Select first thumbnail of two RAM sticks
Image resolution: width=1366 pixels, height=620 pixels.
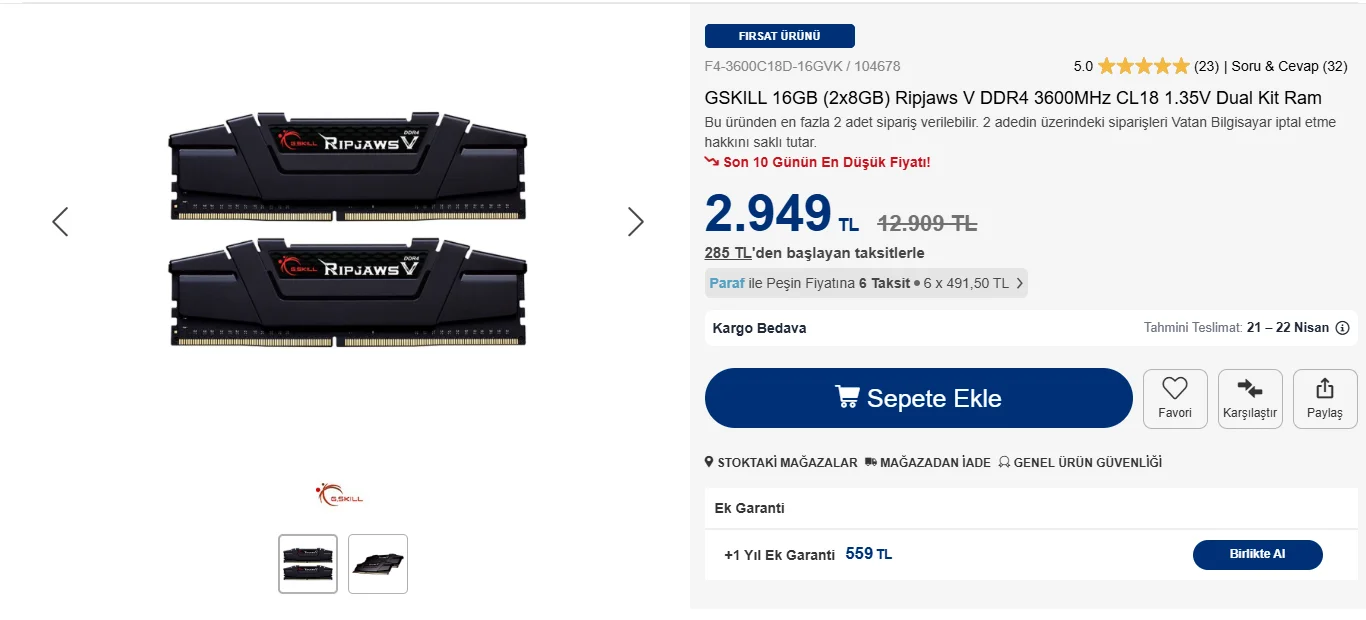308,564
